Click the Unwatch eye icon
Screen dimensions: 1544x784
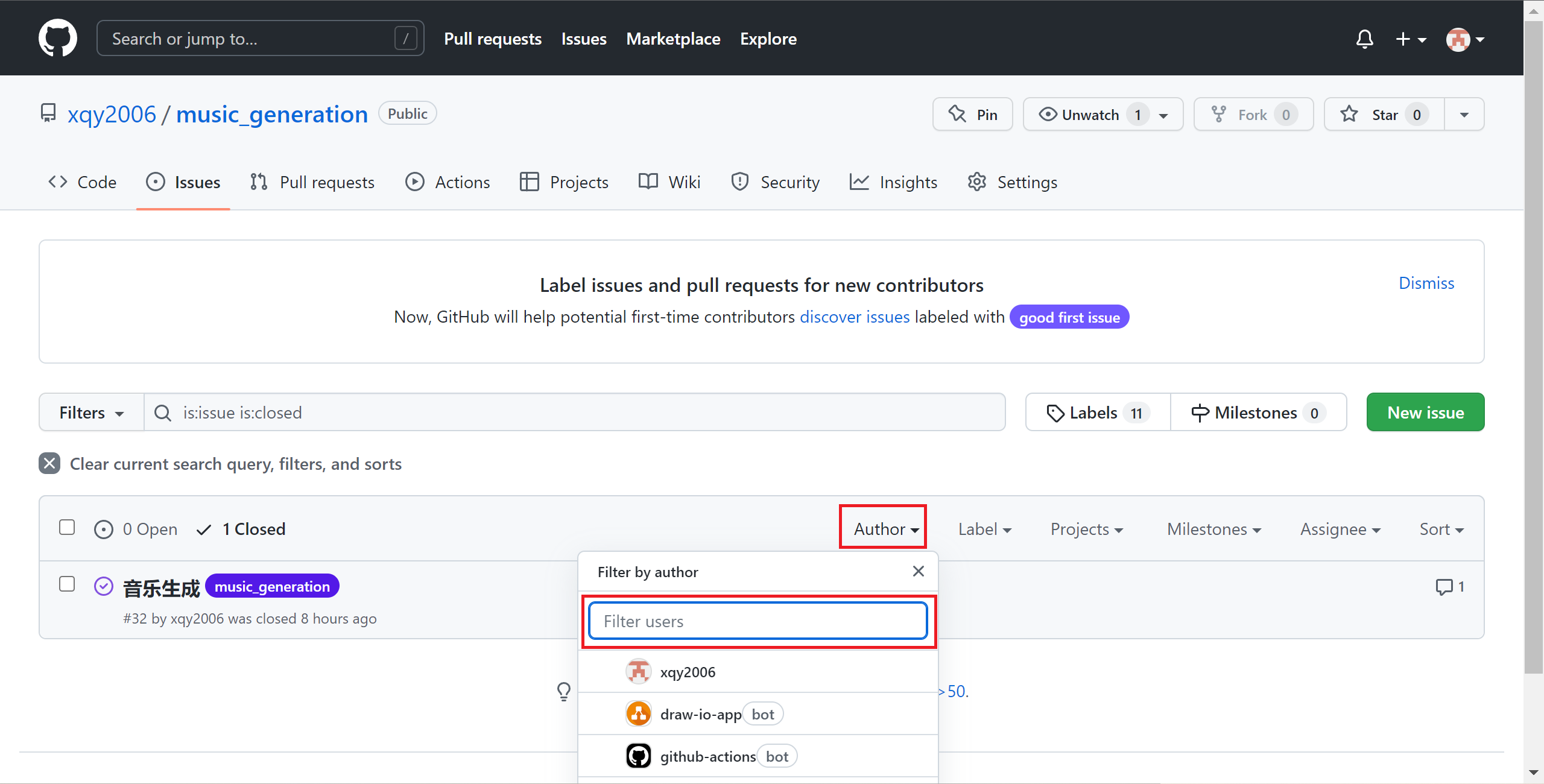1048,114
